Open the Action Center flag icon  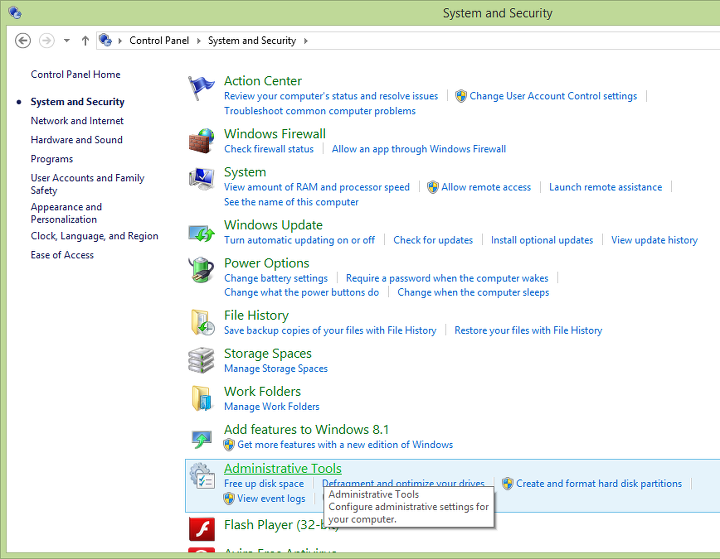click(x=201, y=88)
